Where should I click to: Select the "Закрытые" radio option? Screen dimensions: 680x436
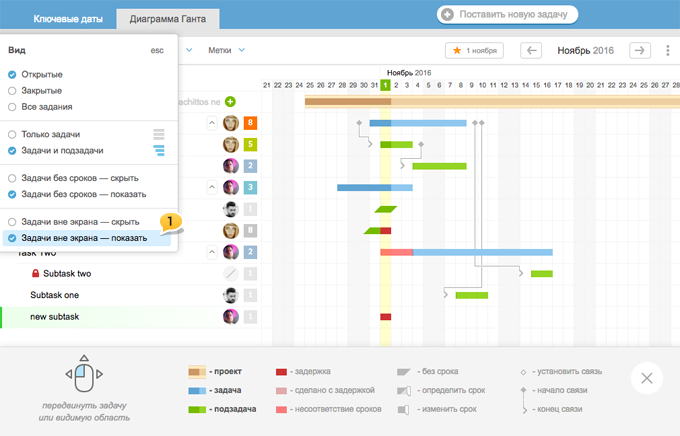tap(12, 90)
